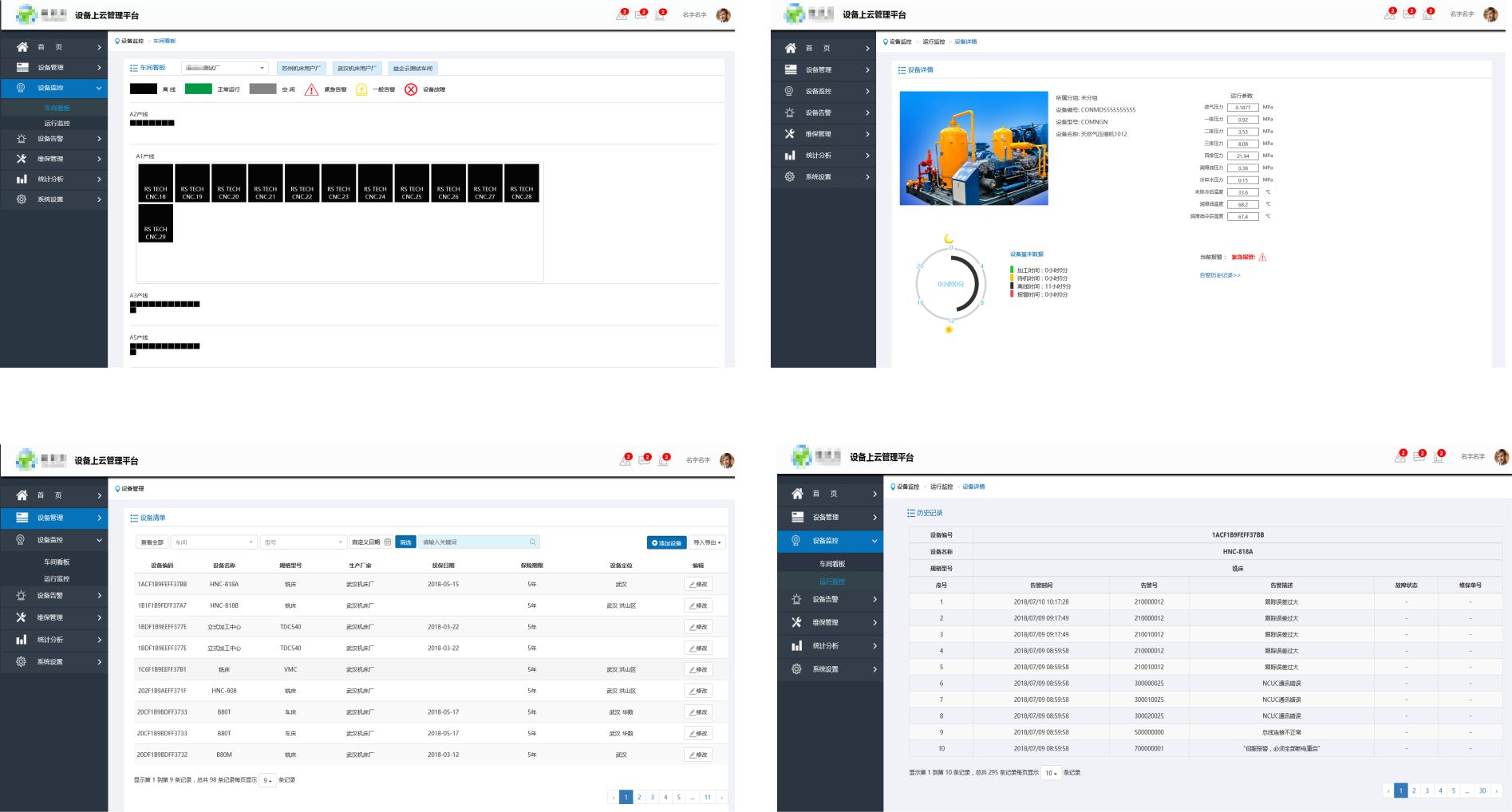The width and height of the screenshot is (1512, 812).
Task: Click the RS TECH CNC.22 machine tile
Action: pos(302,183)
